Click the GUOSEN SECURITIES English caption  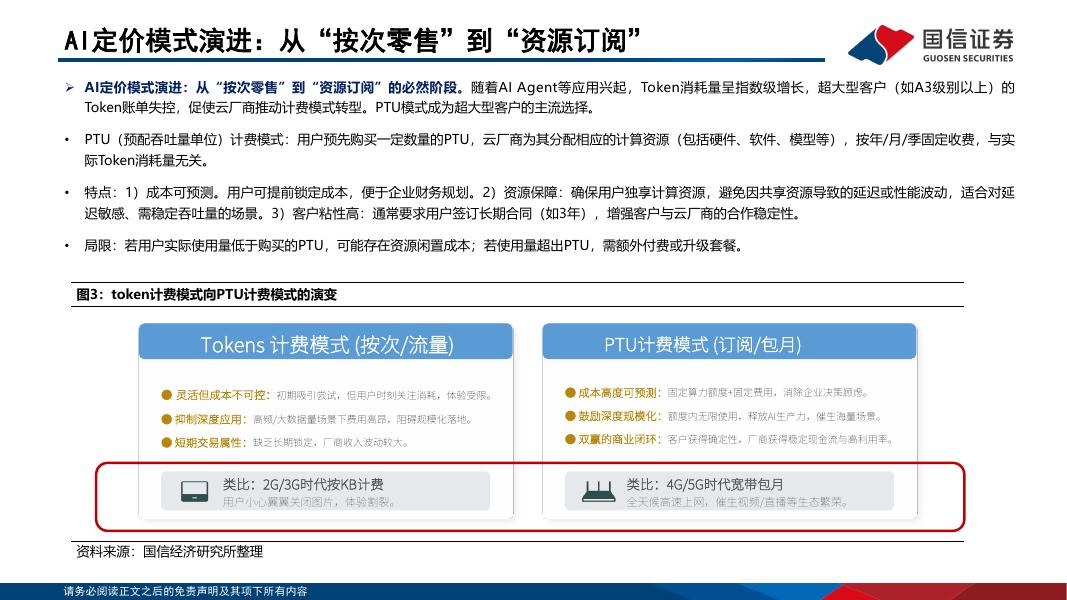click(x=968, y=59)
